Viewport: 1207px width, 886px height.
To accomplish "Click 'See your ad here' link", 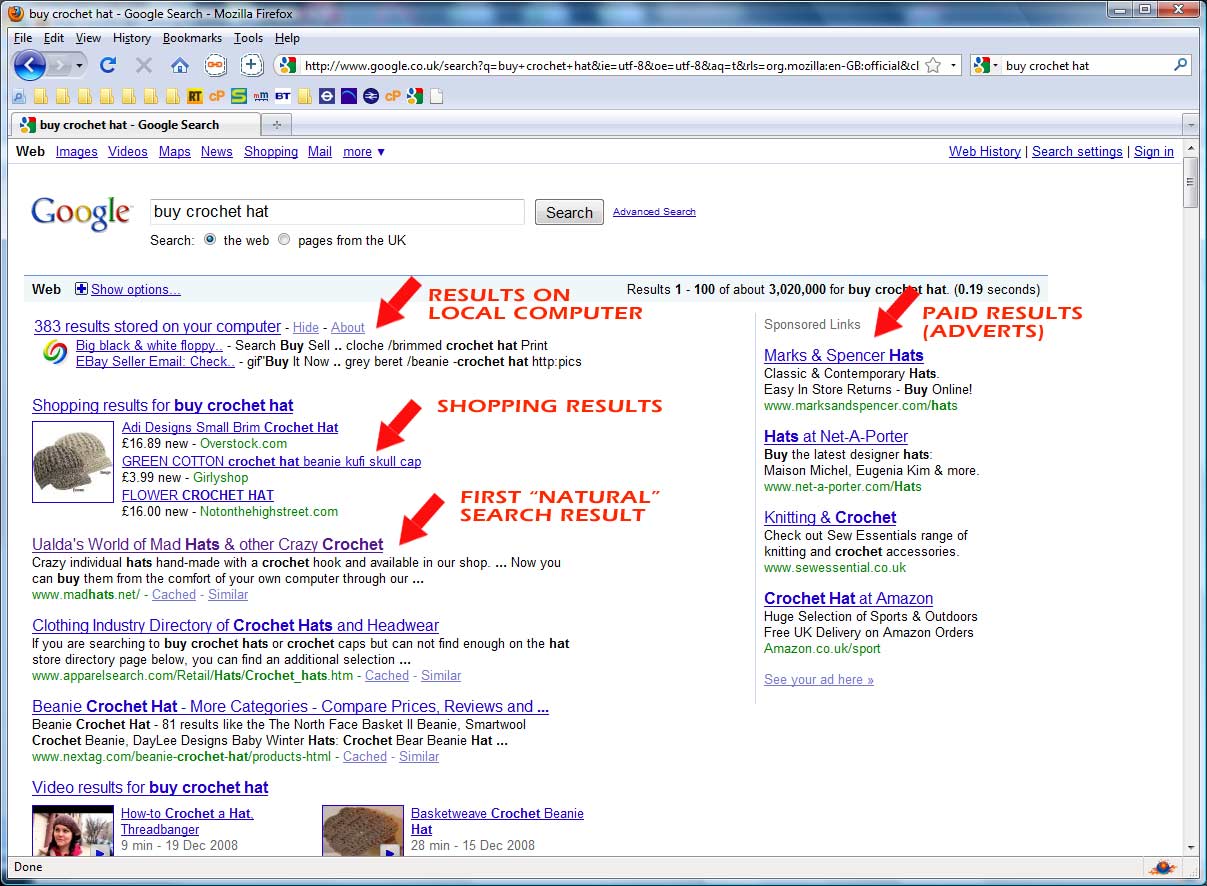I will 819,680.
